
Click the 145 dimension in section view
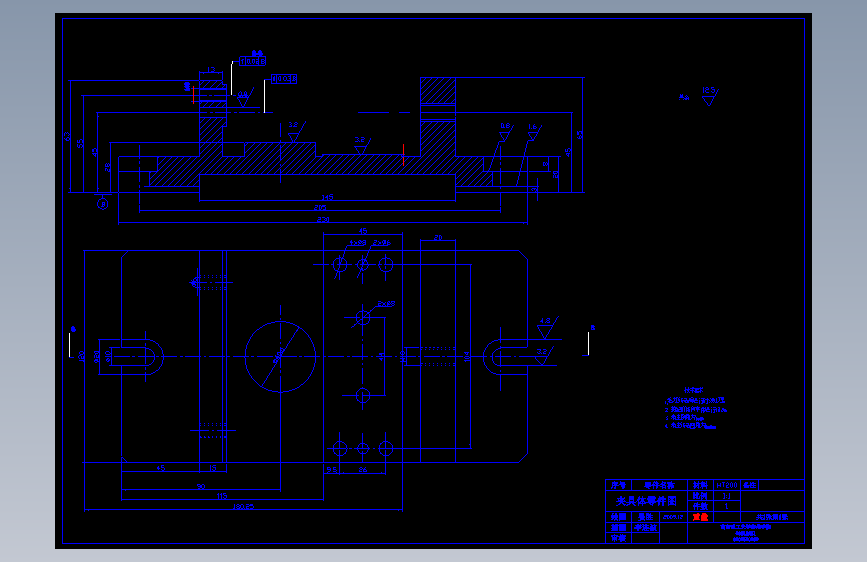(327, 197)
